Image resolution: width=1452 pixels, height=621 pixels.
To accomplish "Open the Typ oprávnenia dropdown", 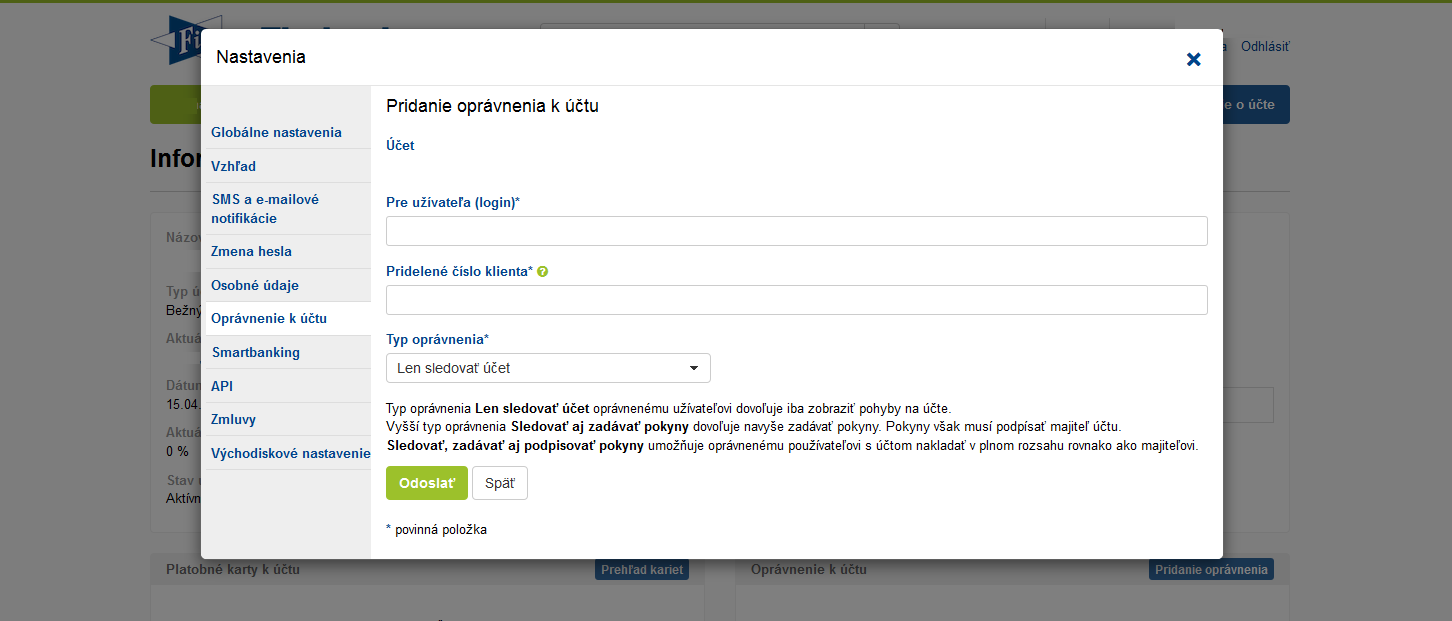I will 548,368.
